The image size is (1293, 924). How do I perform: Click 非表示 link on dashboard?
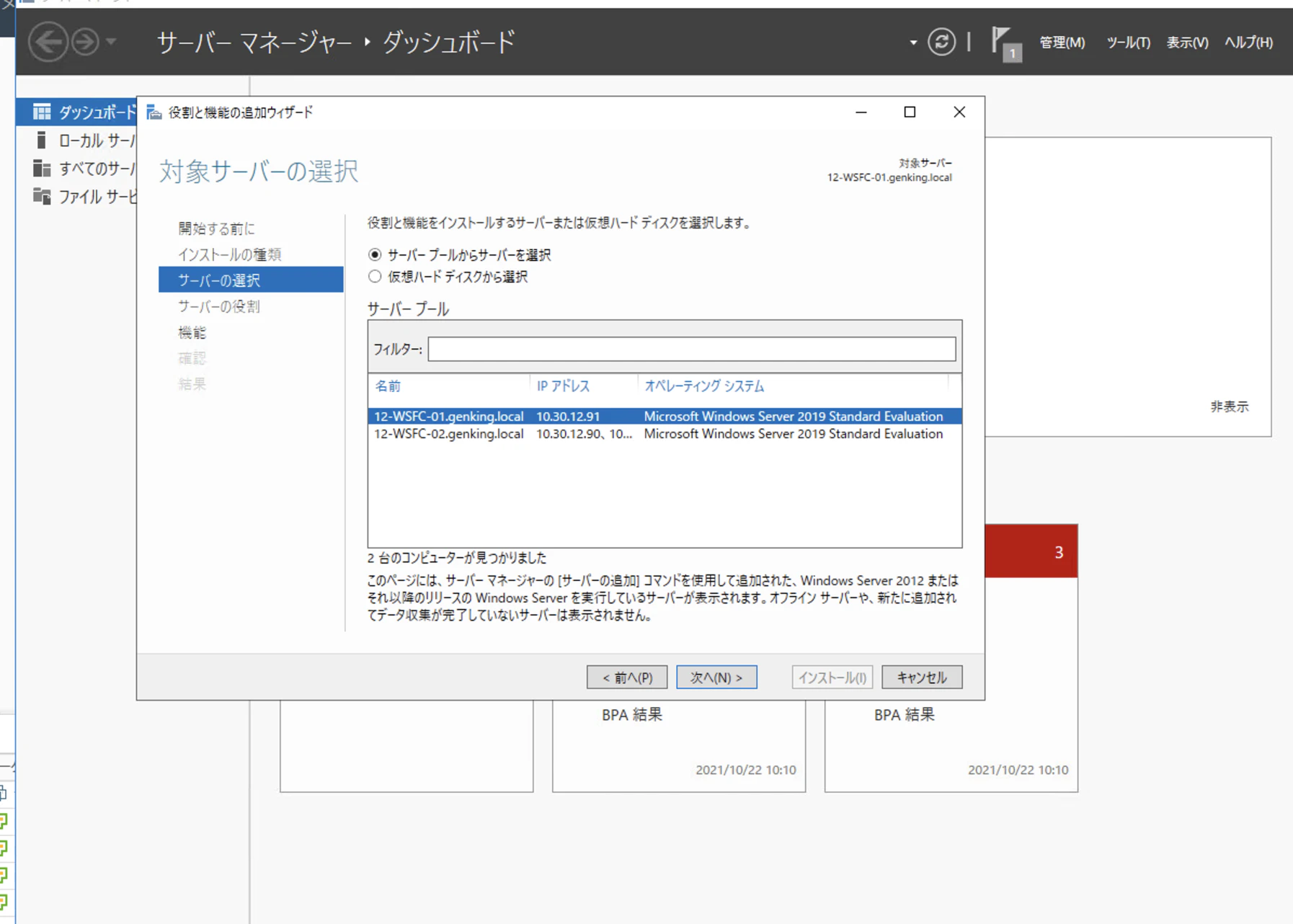tap(1230, 407)
